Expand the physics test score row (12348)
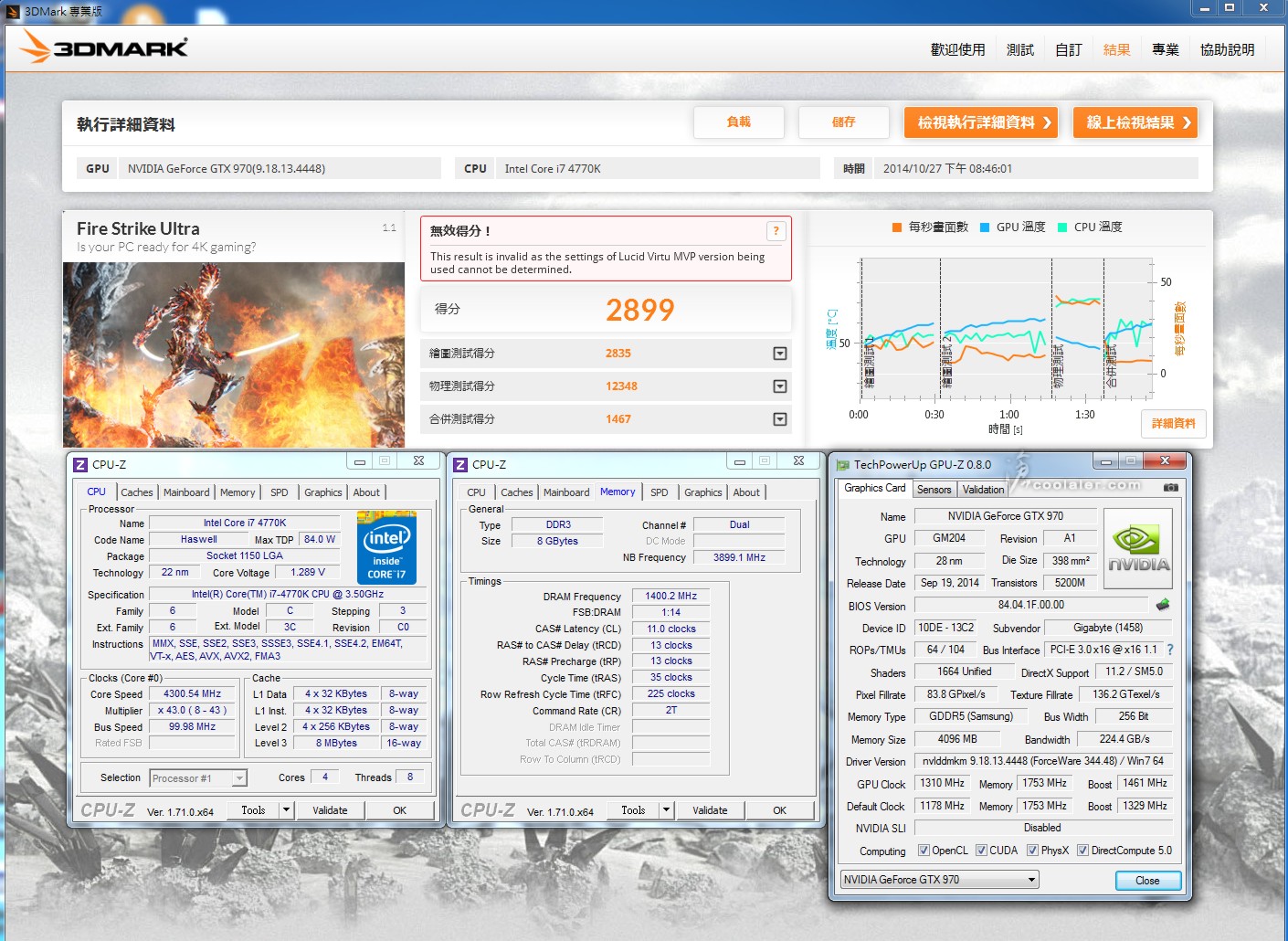The image size is (1288, 941). pyautogui.click(x=780, y=386)
